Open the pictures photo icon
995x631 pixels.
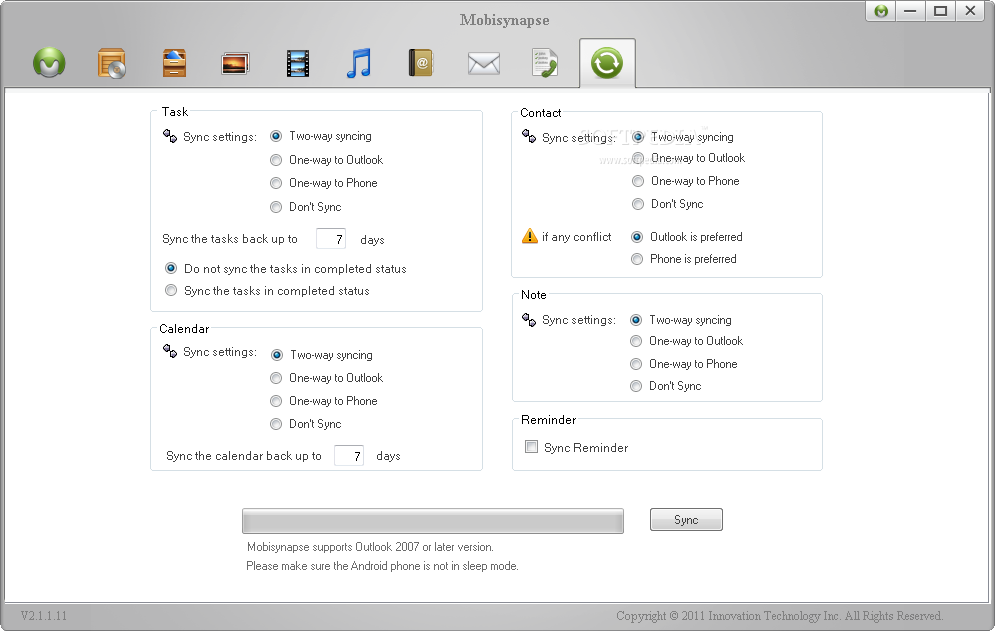(235, 63)
